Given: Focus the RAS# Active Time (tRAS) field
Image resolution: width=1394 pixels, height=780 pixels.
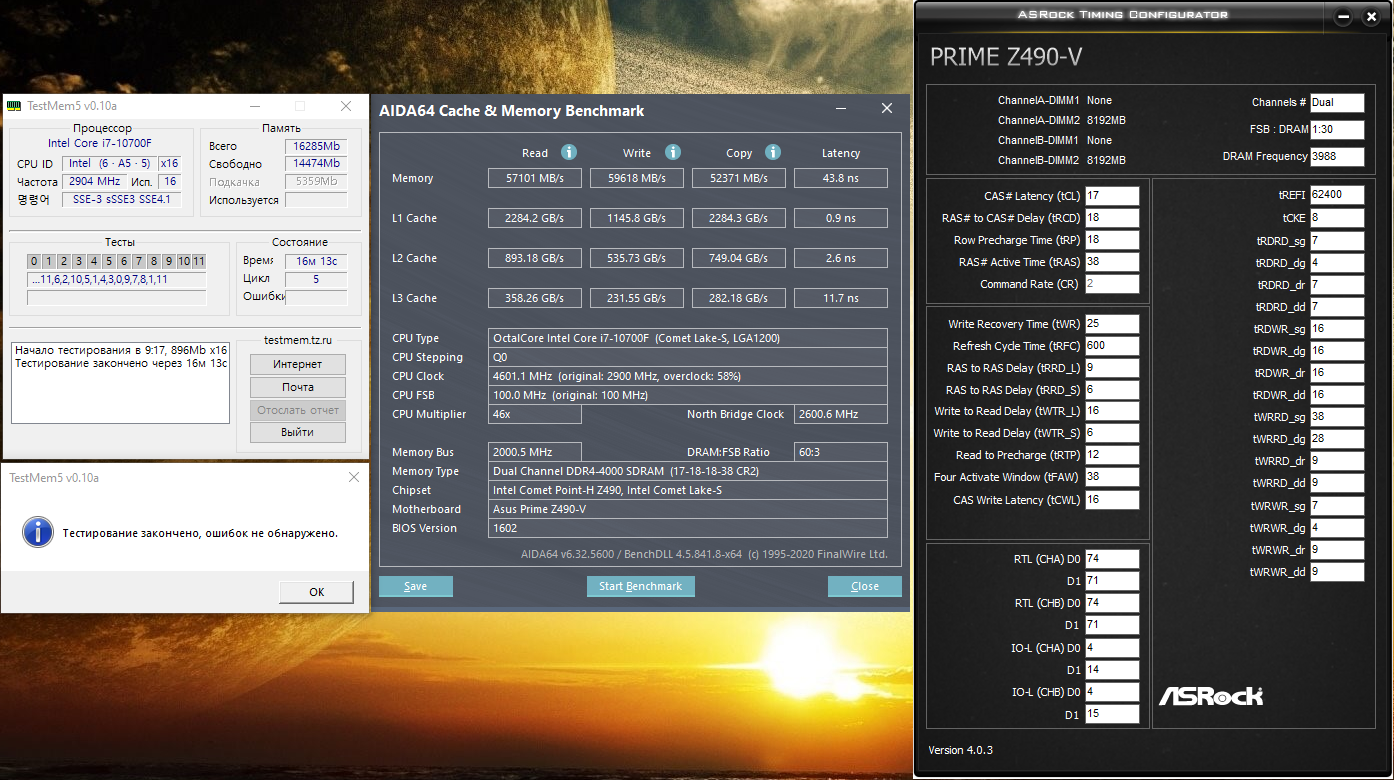Looking at the screenshot, I should (x=1112, y=262).
